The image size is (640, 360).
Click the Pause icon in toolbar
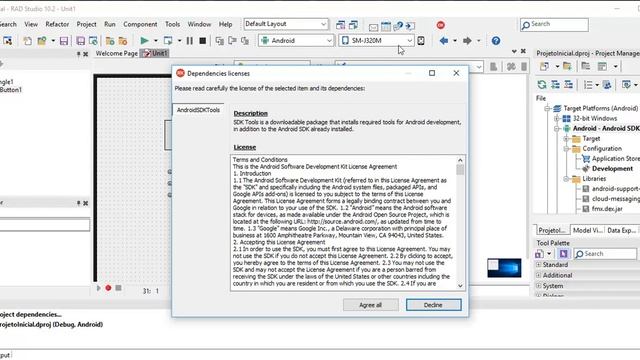190,40
